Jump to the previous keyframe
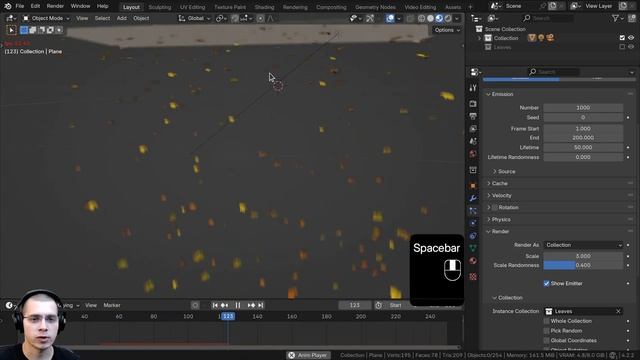Image resolution: width=640 pixels, height=360 pixels. [224, 305]
